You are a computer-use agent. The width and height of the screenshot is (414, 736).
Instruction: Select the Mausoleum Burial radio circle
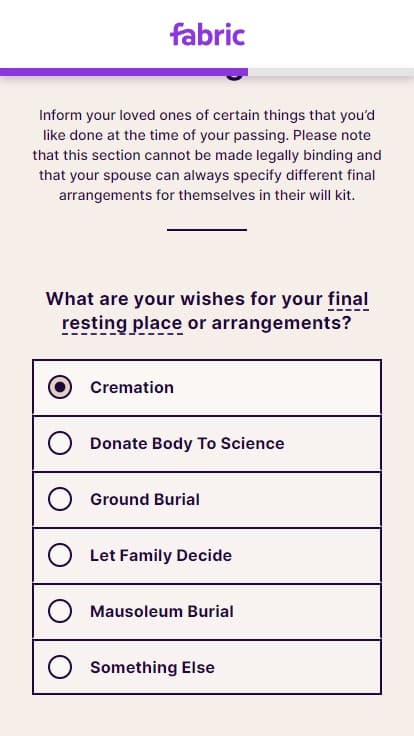click(60, 611)
